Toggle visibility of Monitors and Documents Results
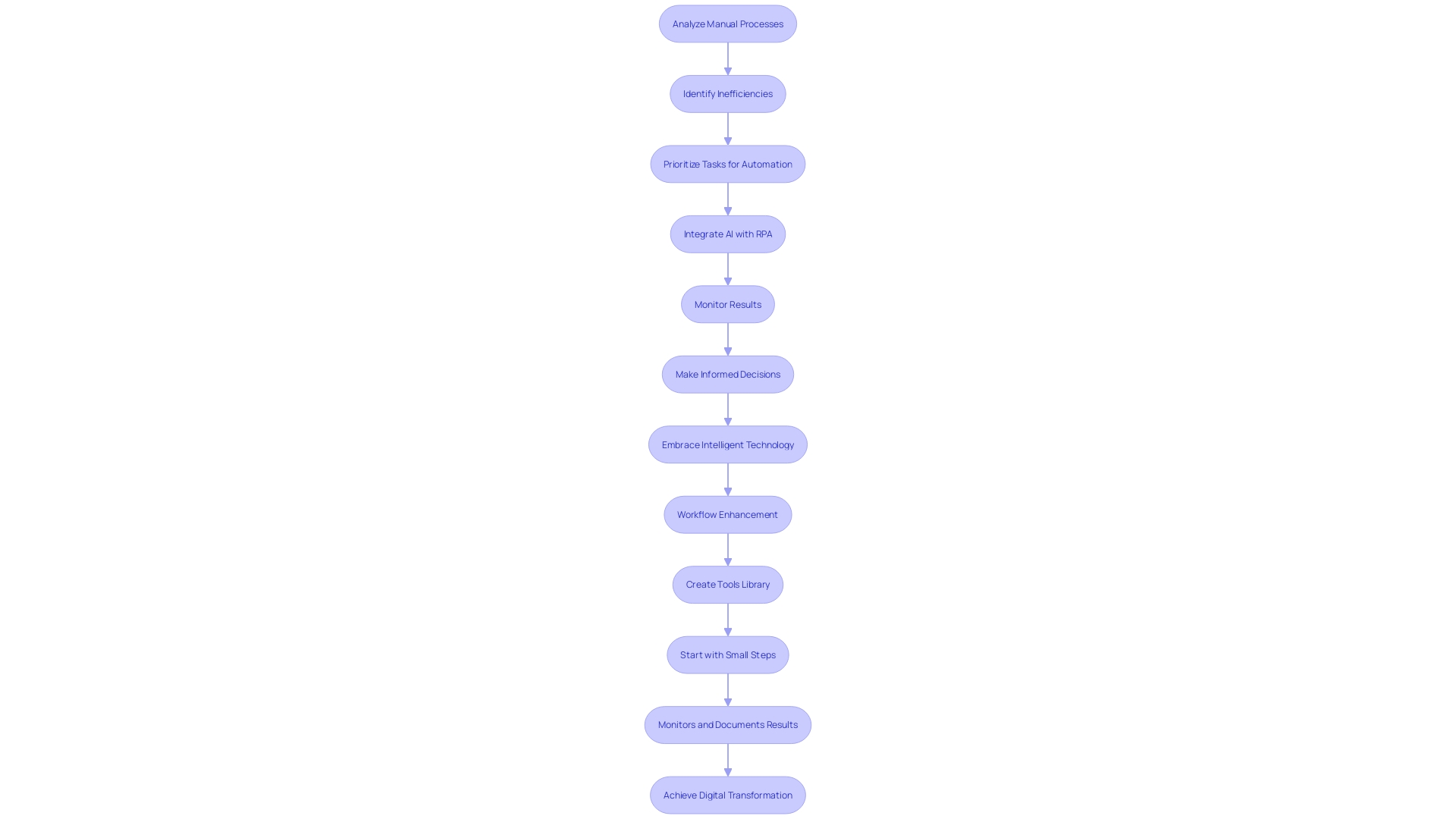Image resolution: width=1456 pixels, height=819 pixels. 728,724
